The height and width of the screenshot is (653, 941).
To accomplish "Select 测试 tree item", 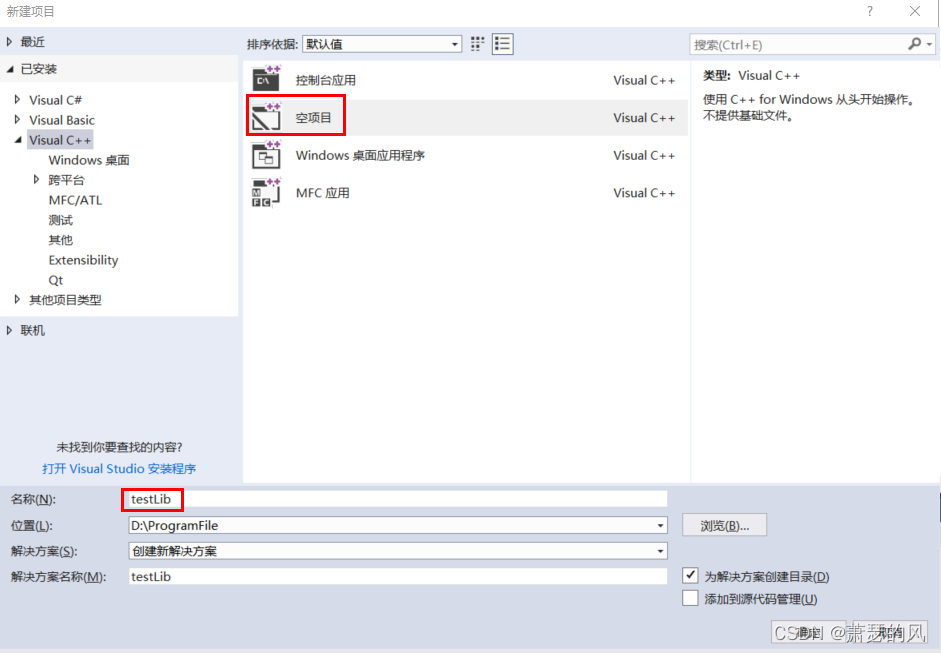I will 61,220.
